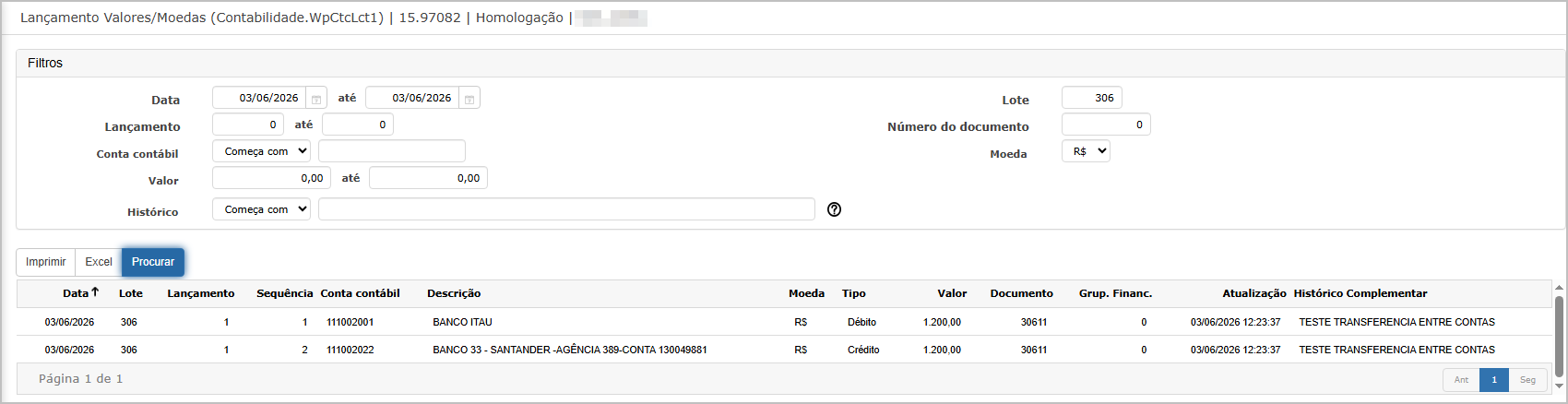The height and width of the screenshot is (404, 1568).
Task: Sort by Moeda column header
Action: tap(806, 293)
